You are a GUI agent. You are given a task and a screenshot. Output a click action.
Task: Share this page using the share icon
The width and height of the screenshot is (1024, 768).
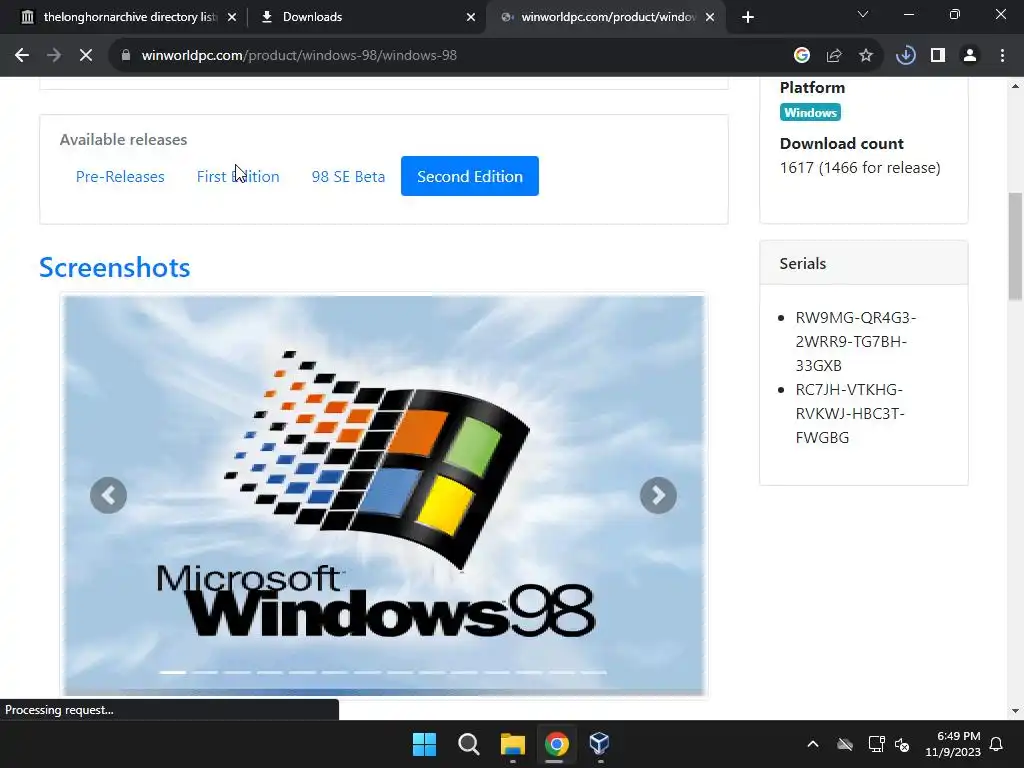click(x=834, y=56)
